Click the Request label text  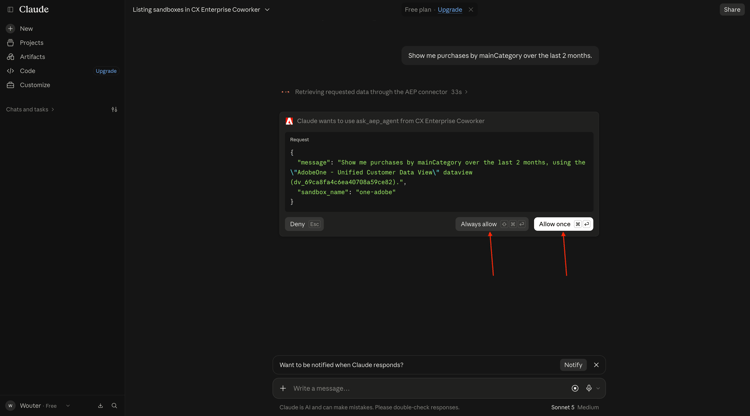tap(299, 140)
